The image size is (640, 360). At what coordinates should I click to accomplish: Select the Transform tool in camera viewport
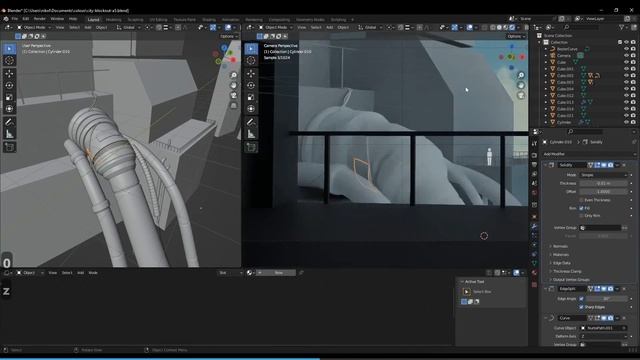click(x=251, y=109)
